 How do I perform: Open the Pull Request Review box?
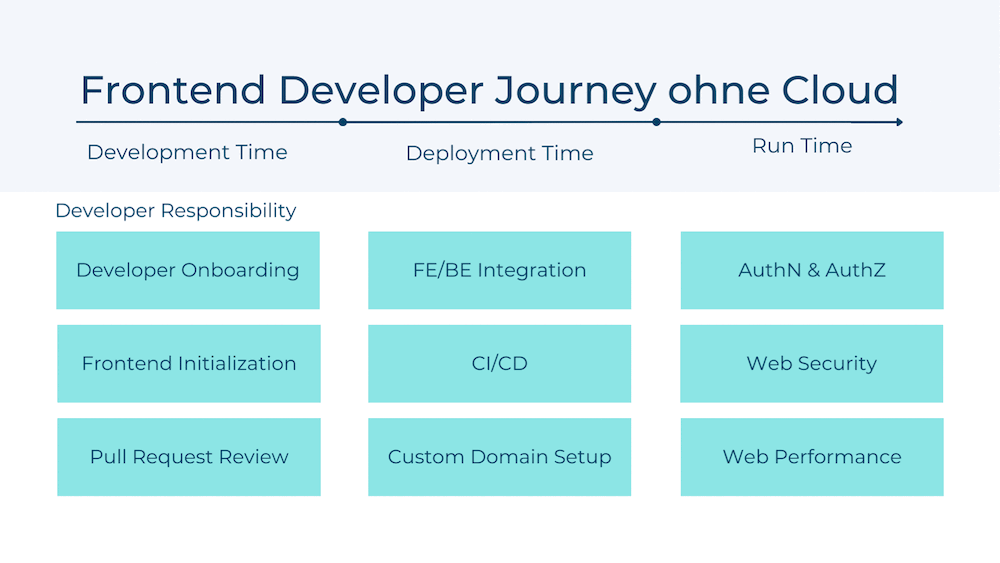(189, 457)
